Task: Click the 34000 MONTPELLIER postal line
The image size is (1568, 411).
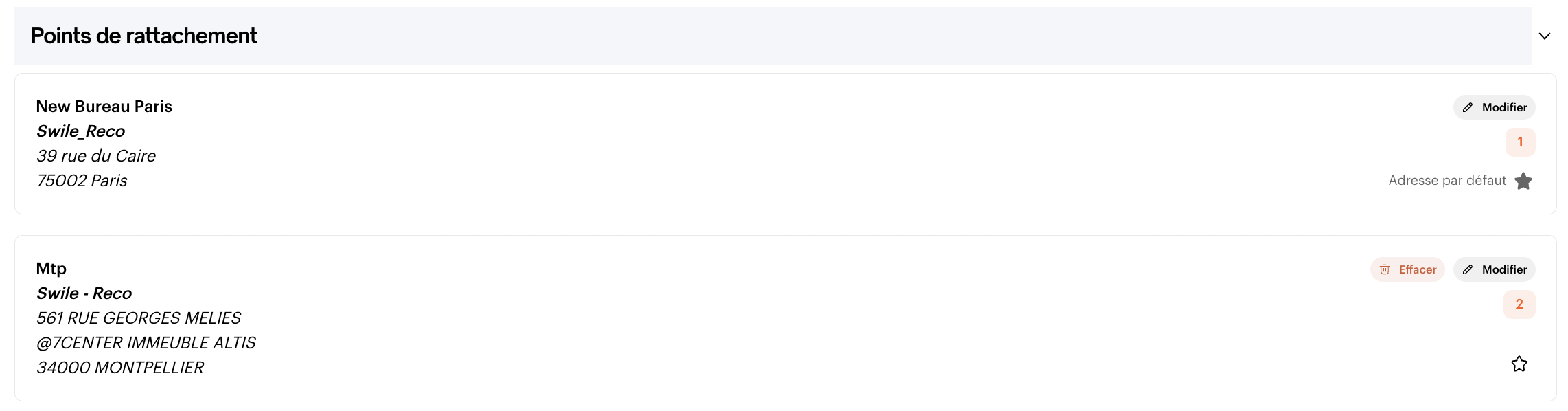Action: coord(120,368)
